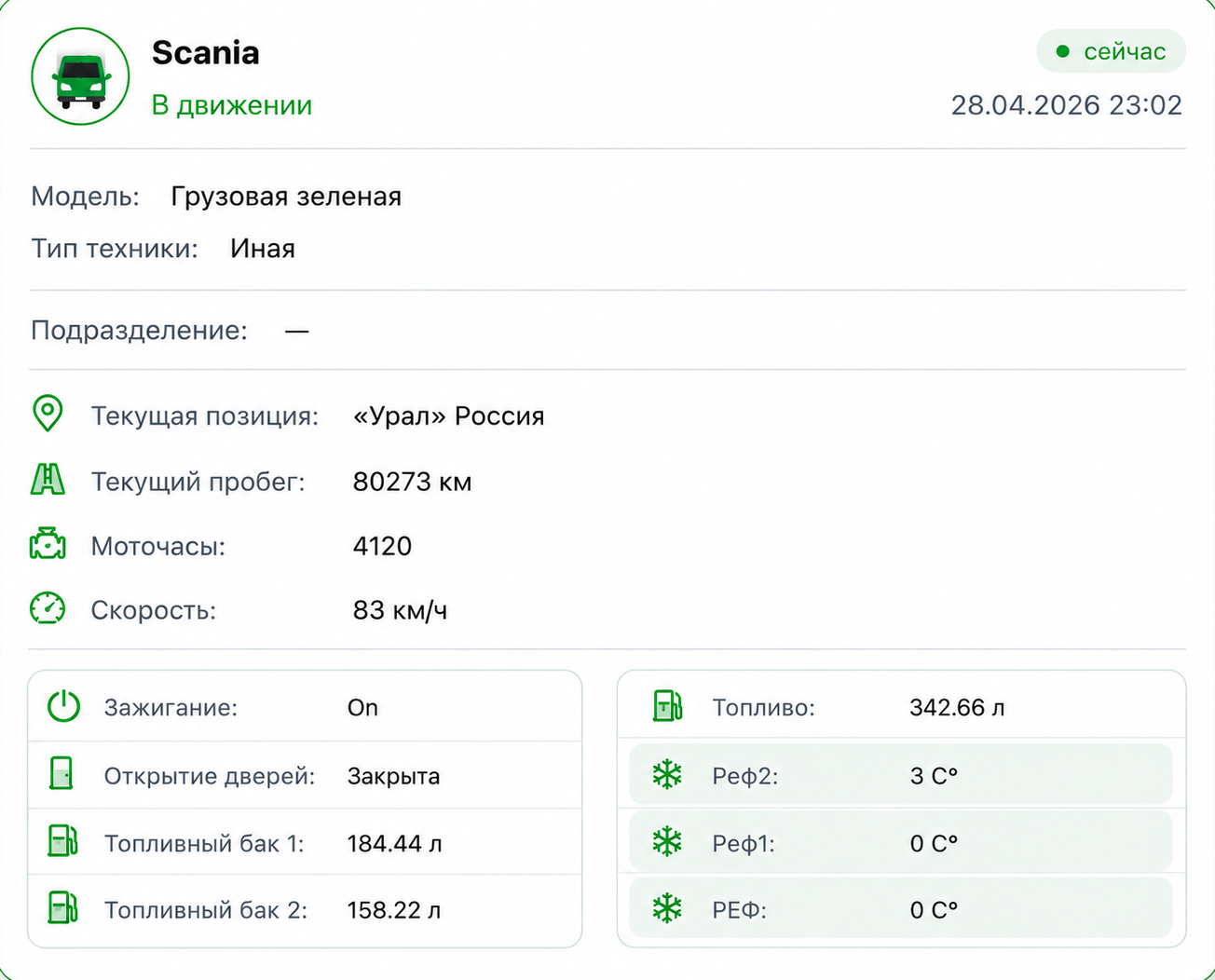Click the engine hours icon
The height and width of the screenshot is (980, 1215).
48,545
